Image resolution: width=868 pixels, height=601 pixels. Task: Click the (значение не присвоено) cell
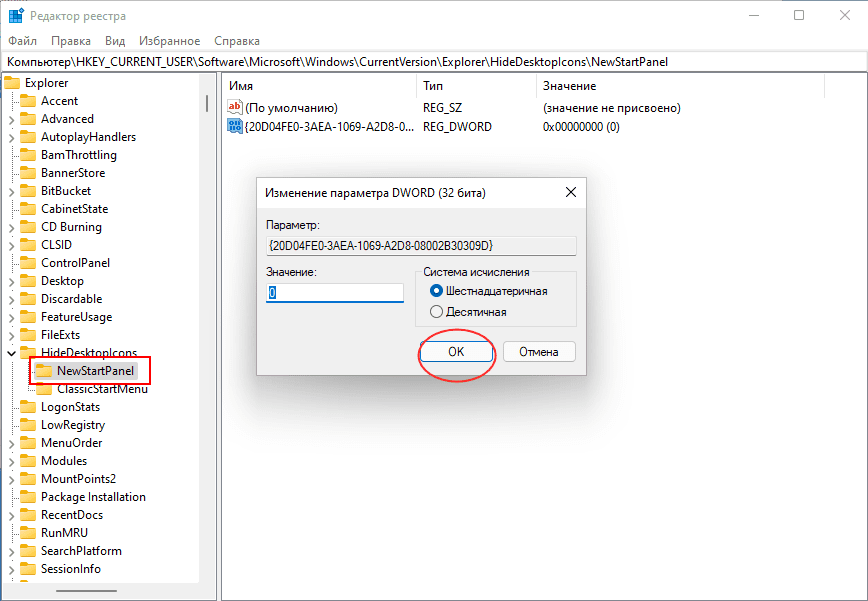click(x=612, y=108)
